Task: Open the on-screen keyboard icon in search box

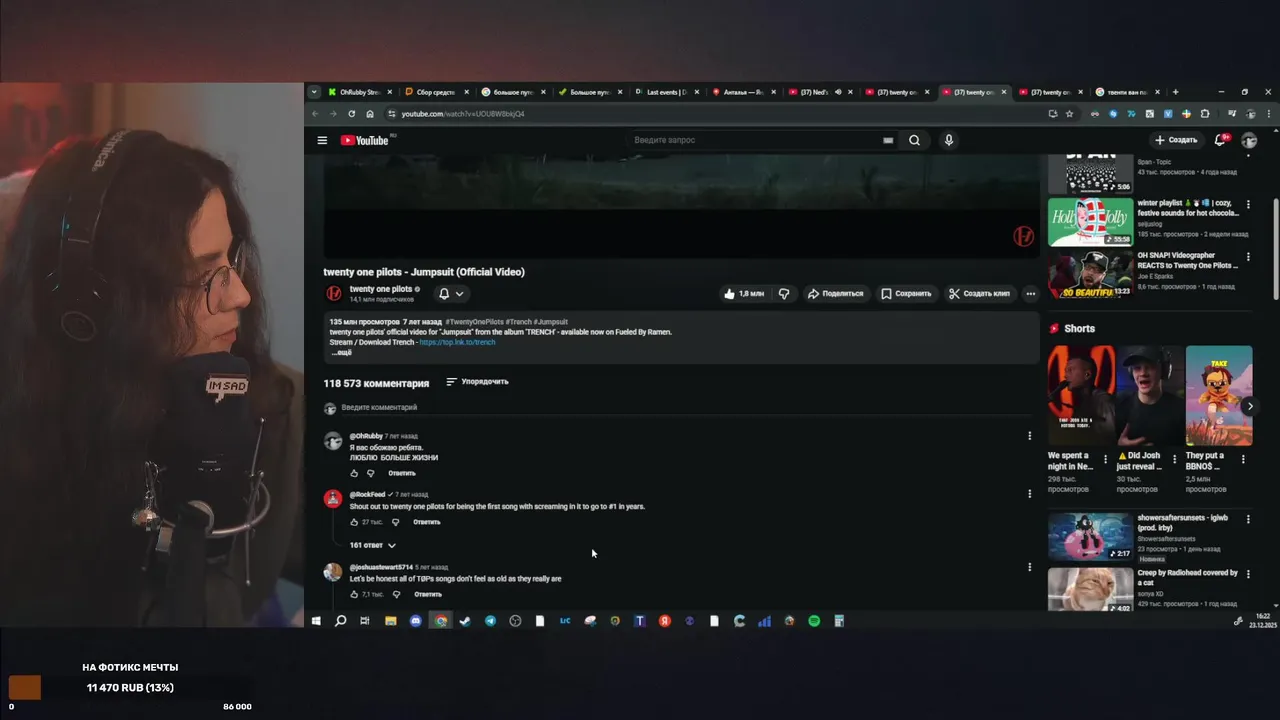Action: click(888, 140)
